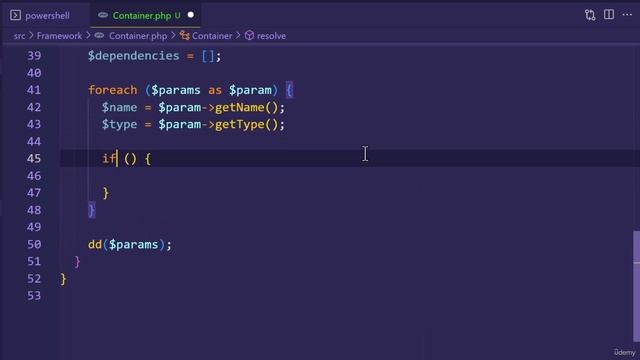Click line number 53 in the gutter
The image size is (640, 360).
coord(34,296)
